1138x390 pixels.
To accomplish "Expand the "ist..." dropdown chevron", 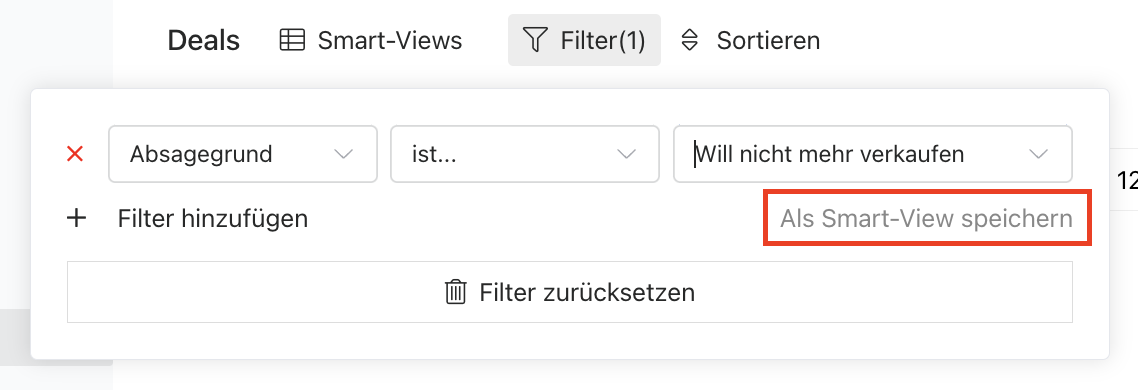I will tap(626, 154).
